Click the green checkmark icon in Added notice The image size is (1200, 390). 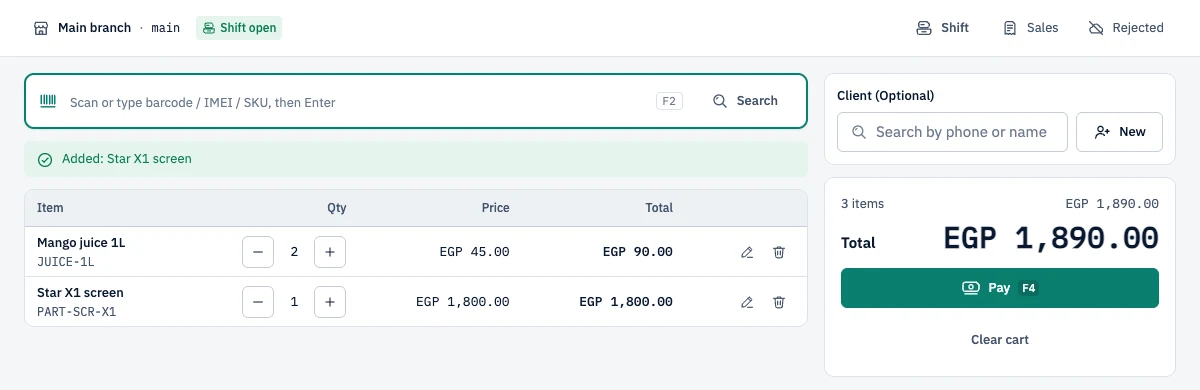(x=44, y=159)
